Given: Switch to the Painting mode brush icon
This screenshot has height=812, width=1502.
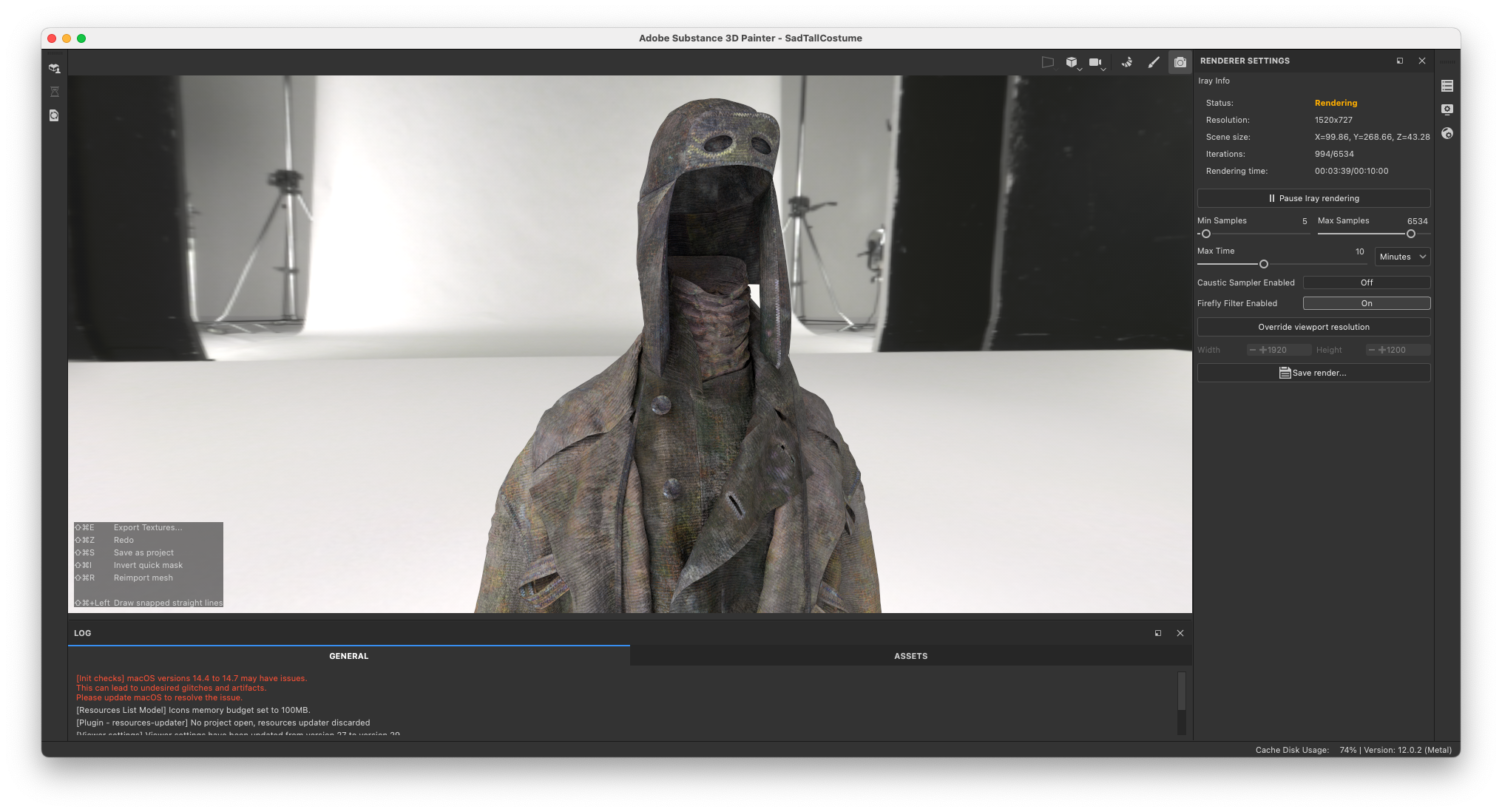Looking at the screenshot, I should pos(1153,63).
